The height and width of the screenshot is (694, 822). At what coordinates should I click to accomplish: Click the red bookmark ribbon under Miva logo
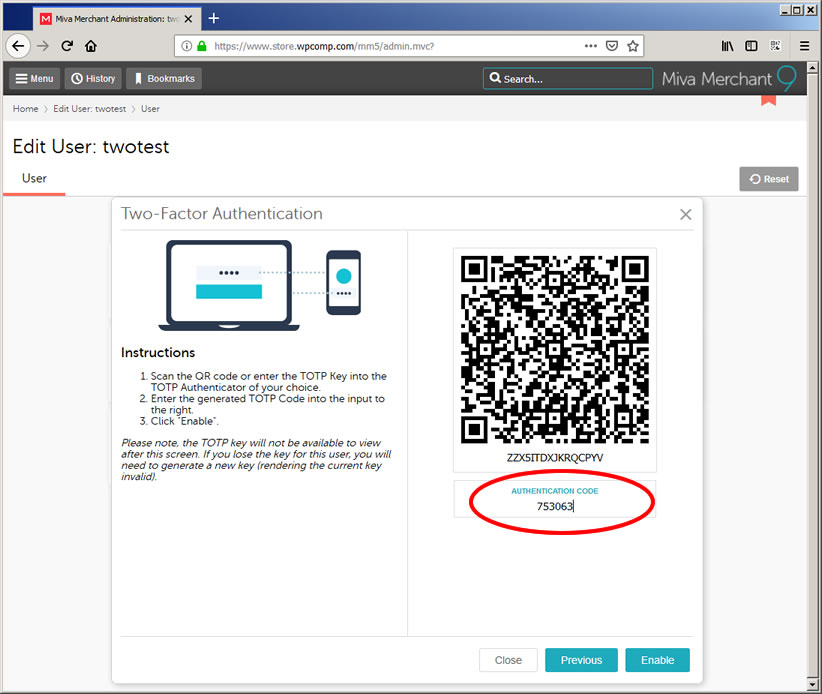pyautogui.click(x=768, y=99)
